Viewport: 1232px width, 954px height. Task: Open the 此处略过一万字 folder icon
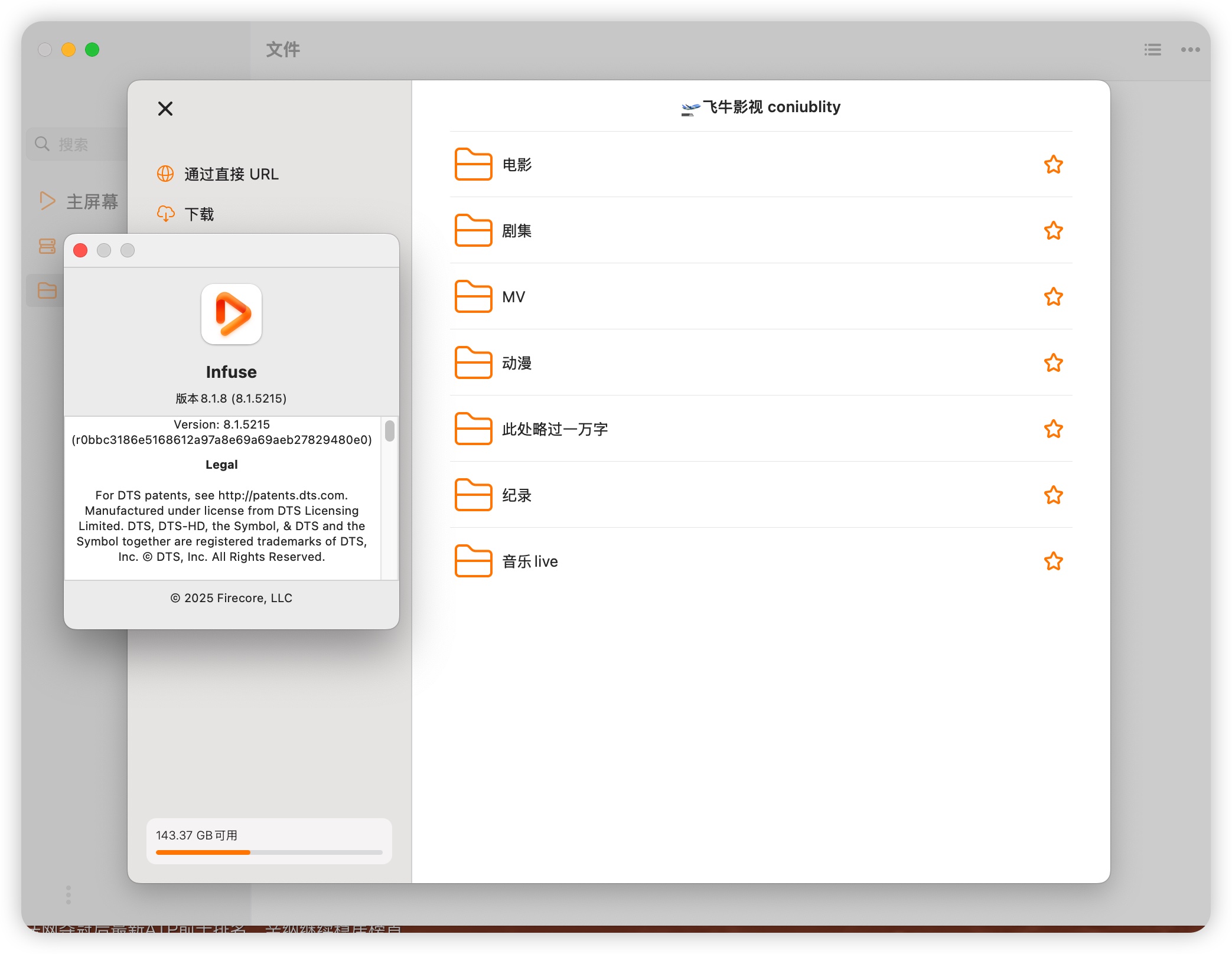click(x=473, y=429)
